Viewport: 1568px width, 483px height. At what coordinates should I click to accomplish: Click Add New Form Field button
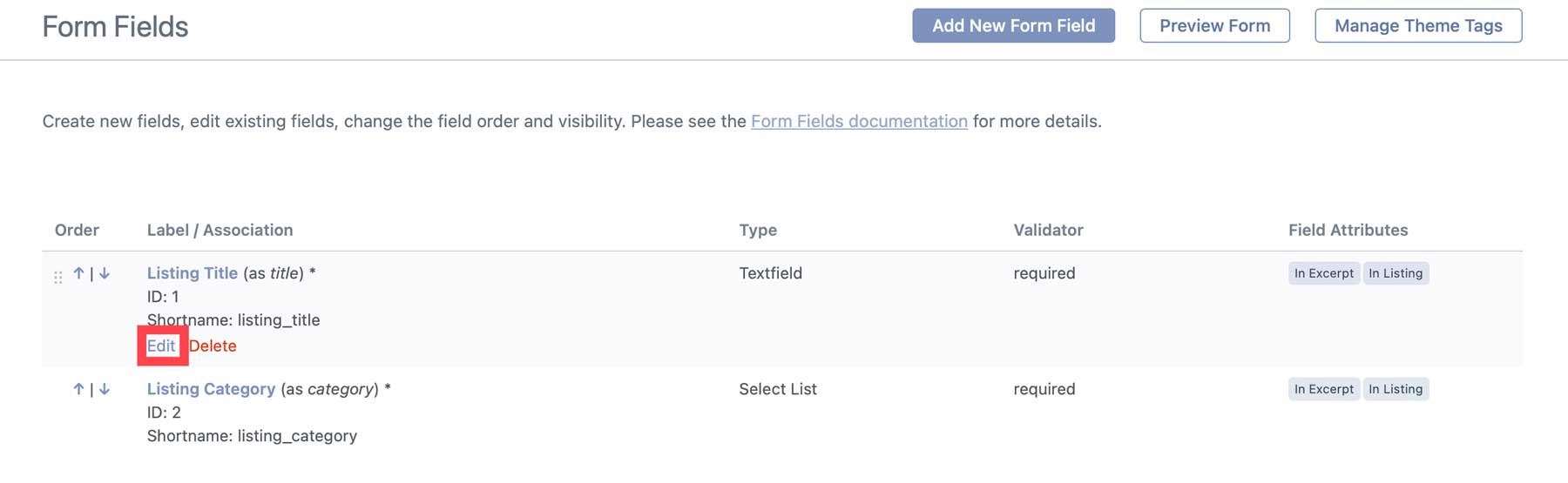tap(1013, 26)
